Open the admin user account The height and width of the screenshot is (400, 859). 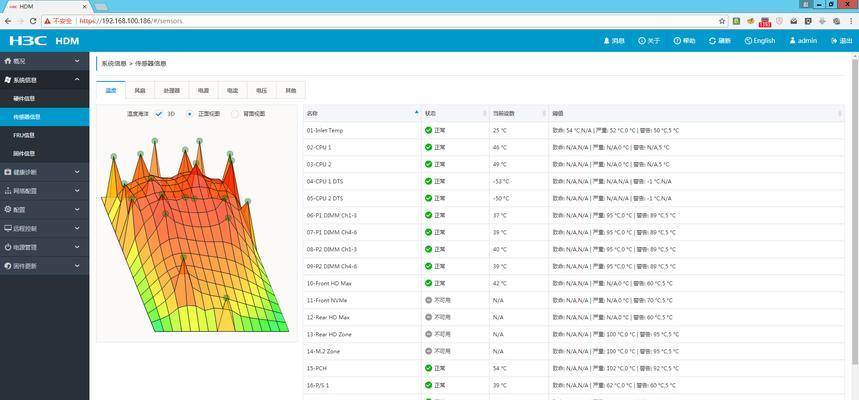click(803, 41)
